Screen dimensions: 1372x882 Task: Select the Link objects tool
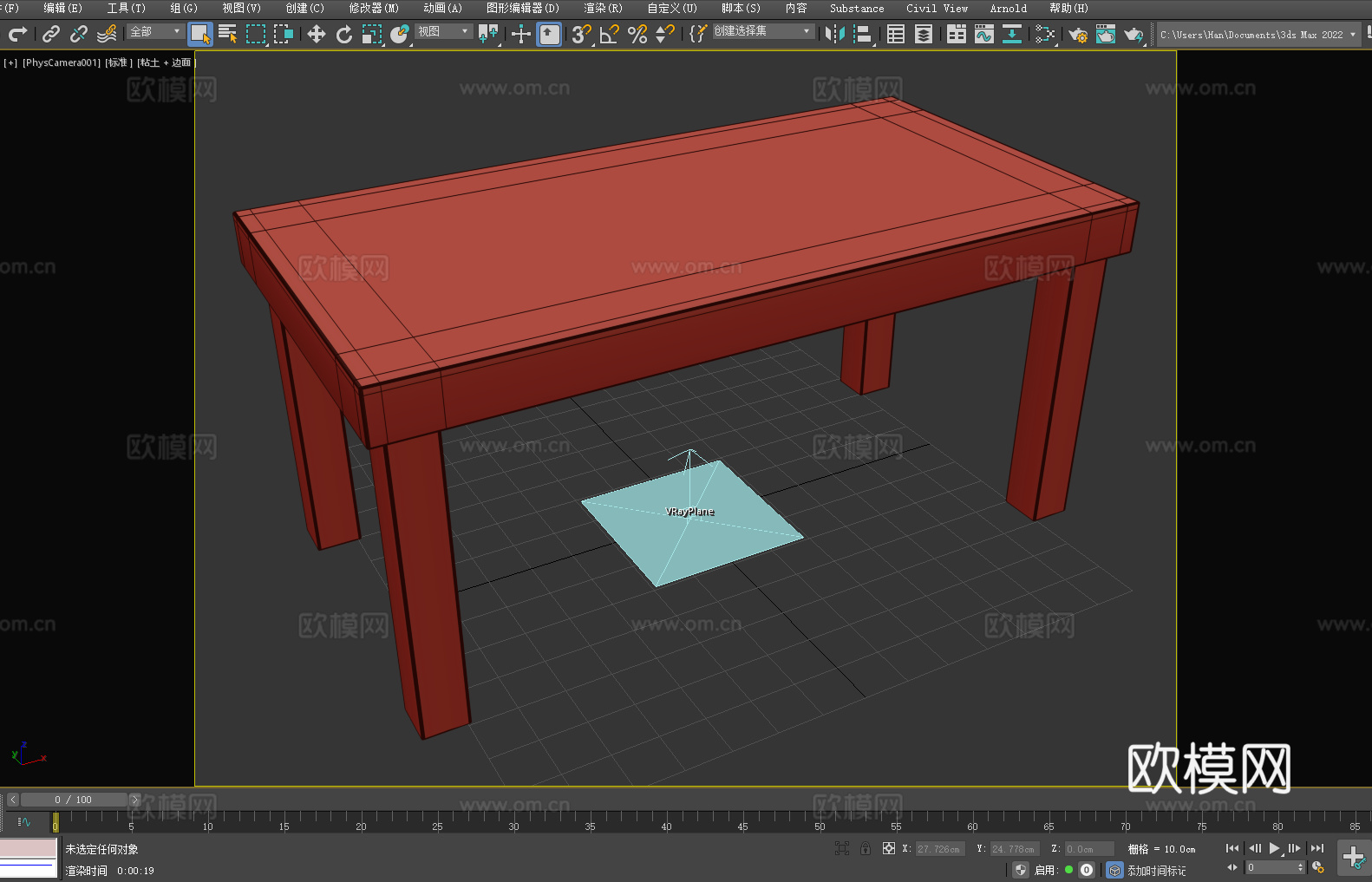click(51, 34)
